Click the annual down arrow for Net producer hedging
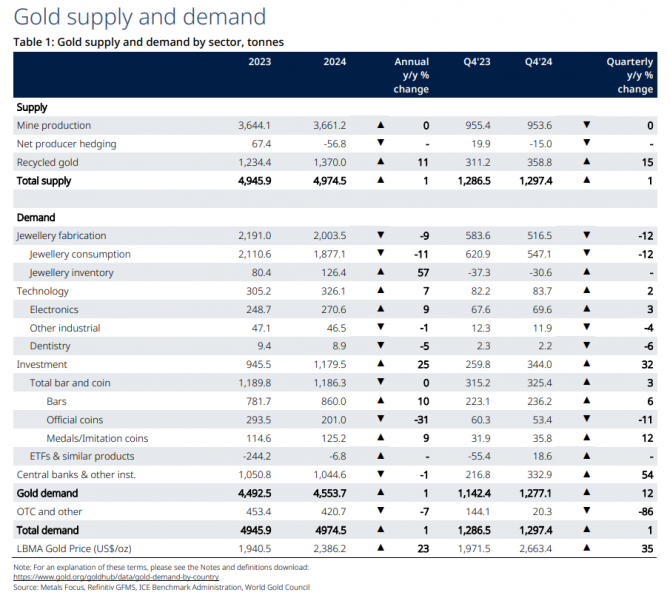 380,144
